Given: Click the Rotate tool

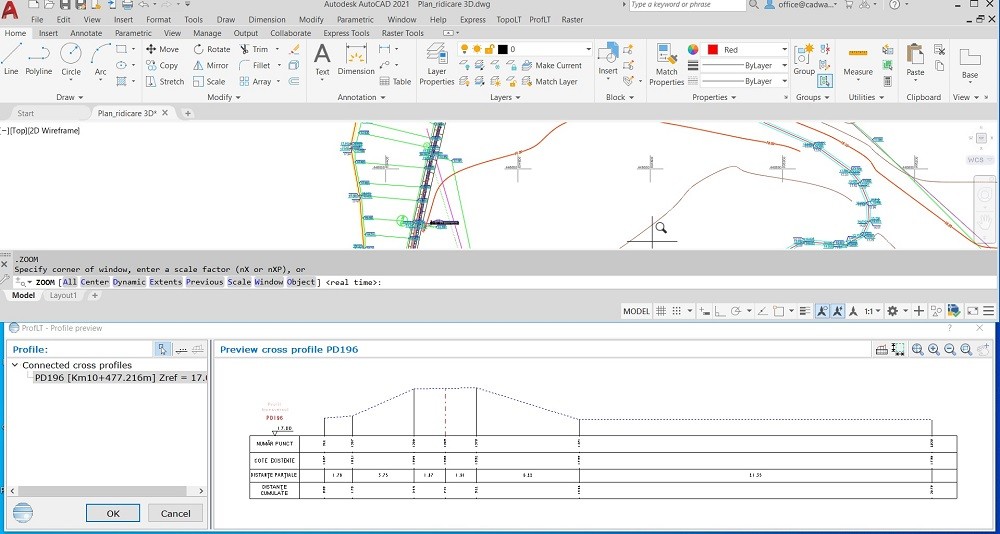Looking at the screenshot, I should point(212,49).
